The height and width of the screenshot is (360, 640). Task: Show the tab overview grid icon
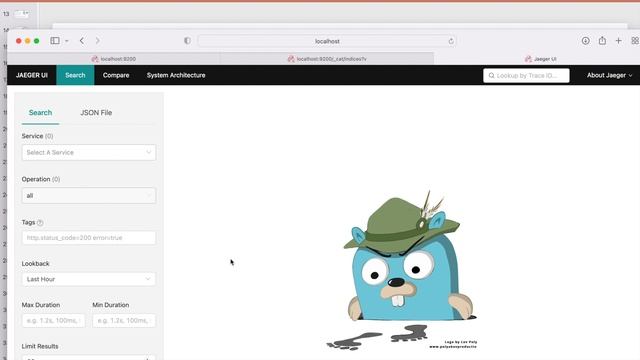635,41
